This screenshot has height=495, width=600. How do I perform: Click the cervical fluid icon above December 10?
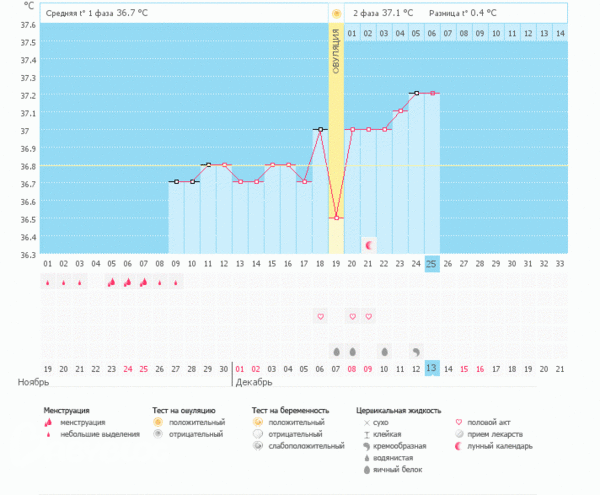(x=384, y=352)
